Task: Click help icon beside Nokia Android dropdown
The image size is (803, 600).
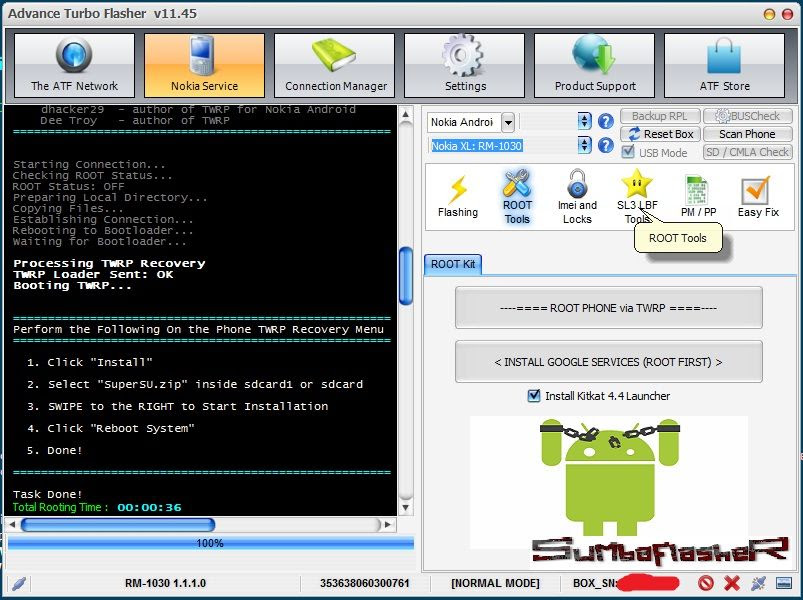Action: [606, 121]
